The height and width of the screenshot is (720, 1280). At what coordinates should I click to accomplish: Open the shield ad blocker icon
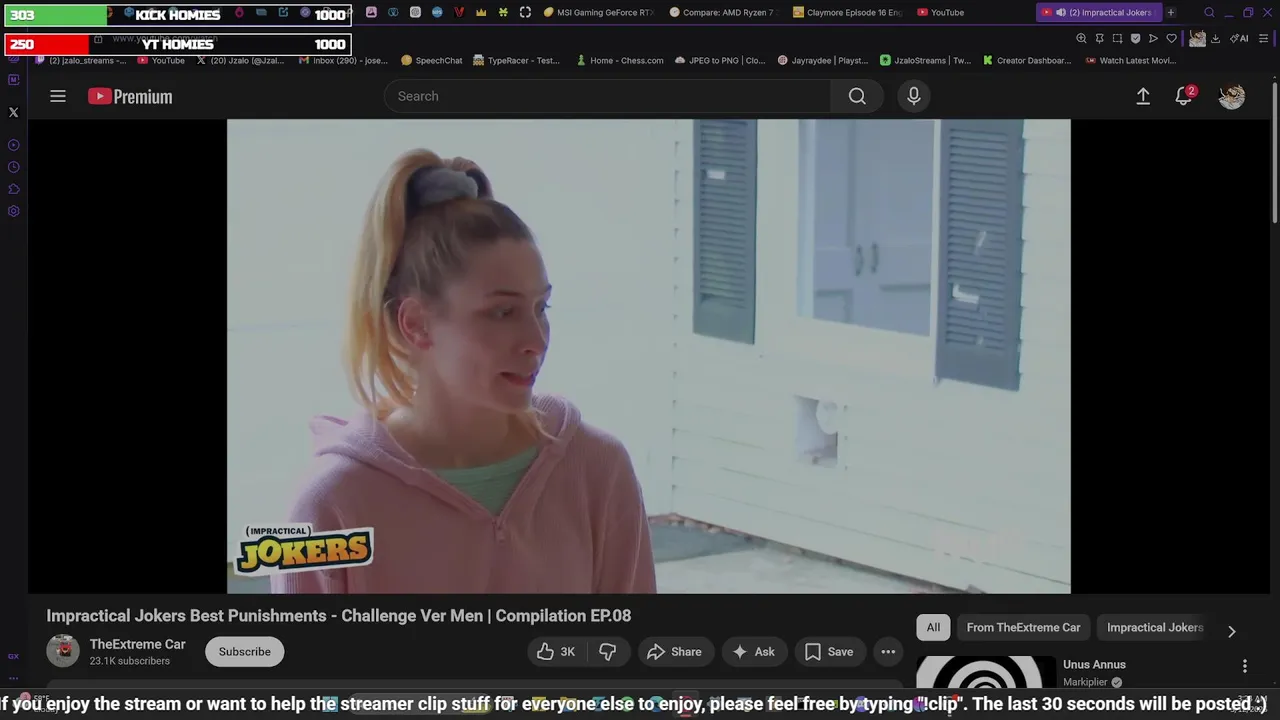pos(1135,38)
